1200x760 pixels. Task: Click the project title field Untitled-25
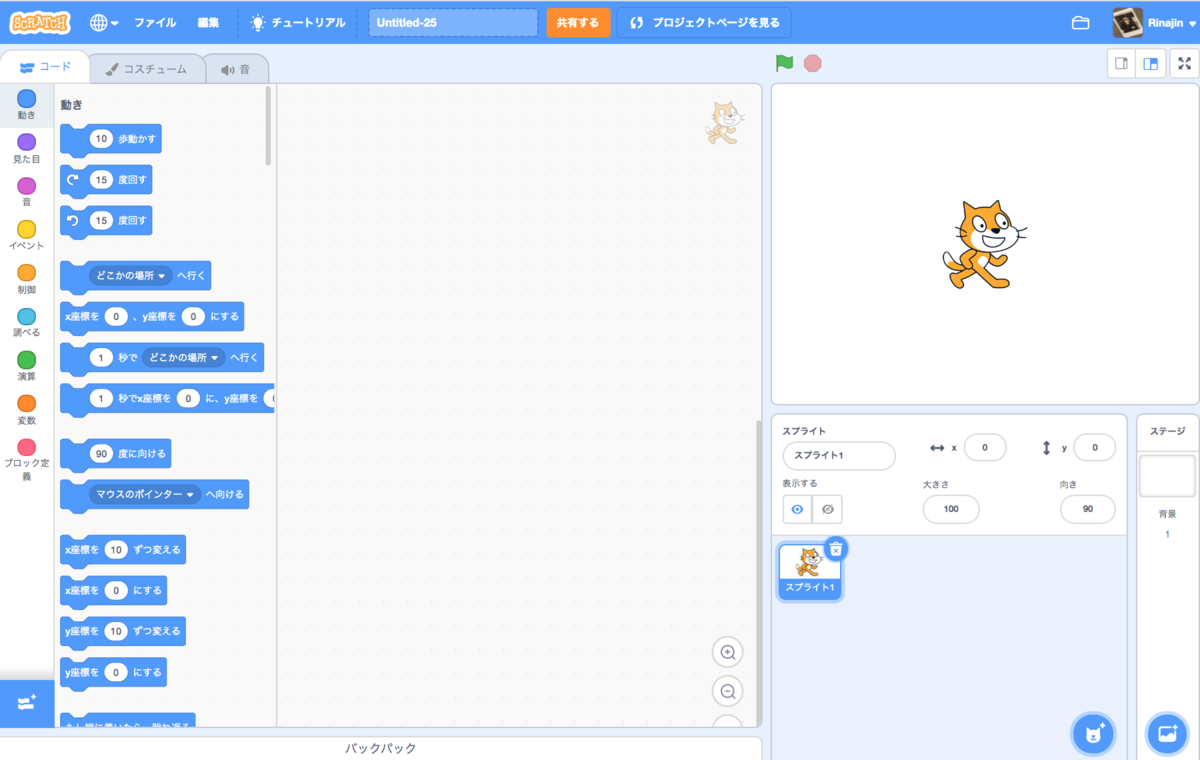tap(453, 22)
